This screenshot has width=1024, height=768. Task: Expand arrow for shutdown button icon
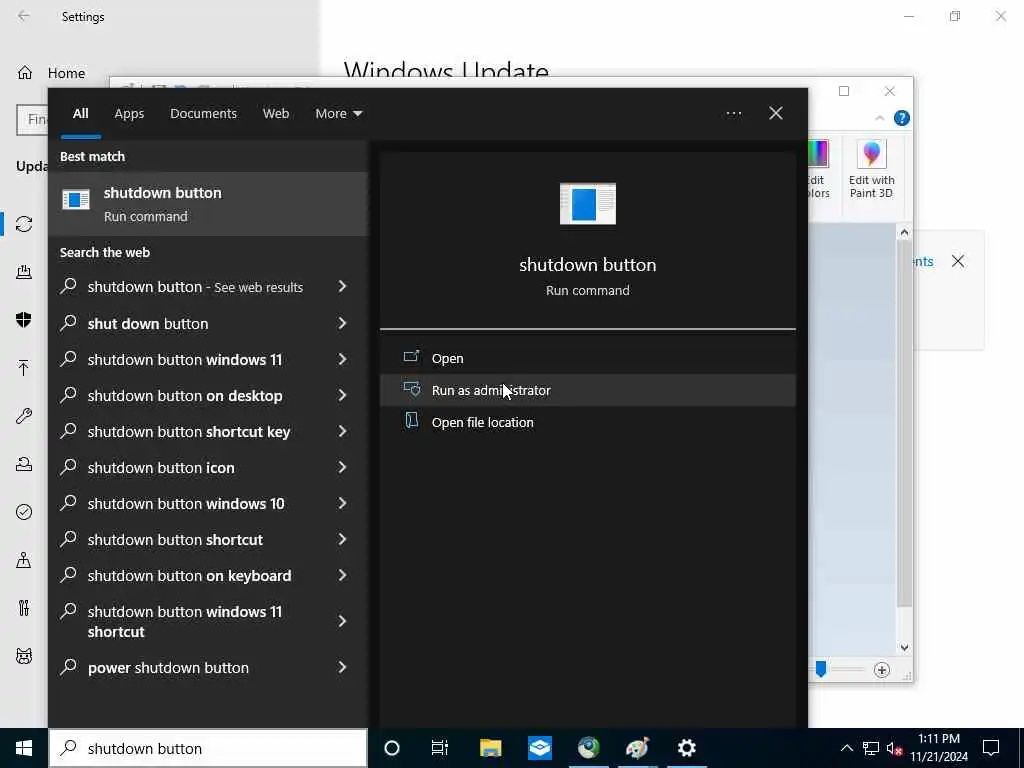(342, 467)
